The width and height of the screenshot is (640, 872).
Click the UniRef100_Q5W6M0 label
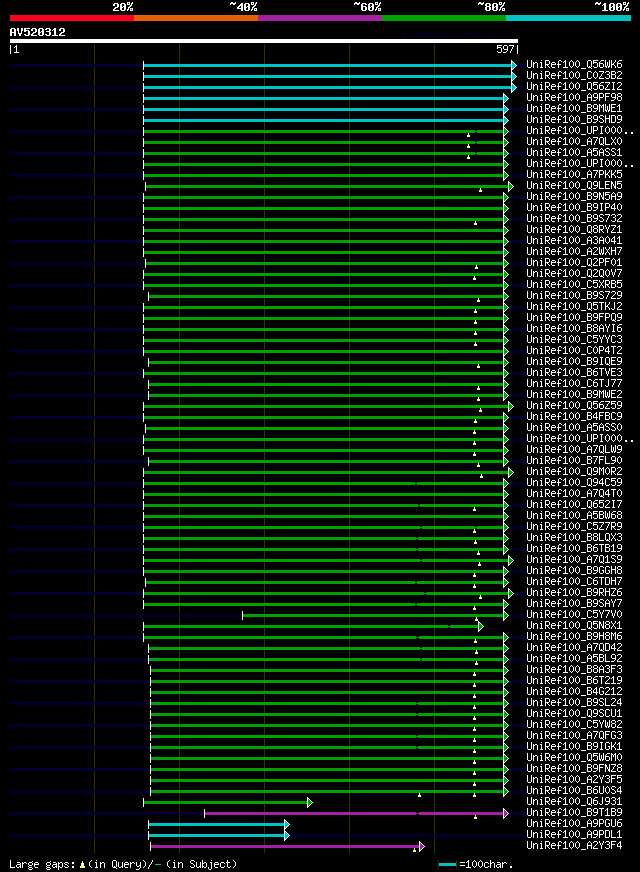[x=574, y=758]
